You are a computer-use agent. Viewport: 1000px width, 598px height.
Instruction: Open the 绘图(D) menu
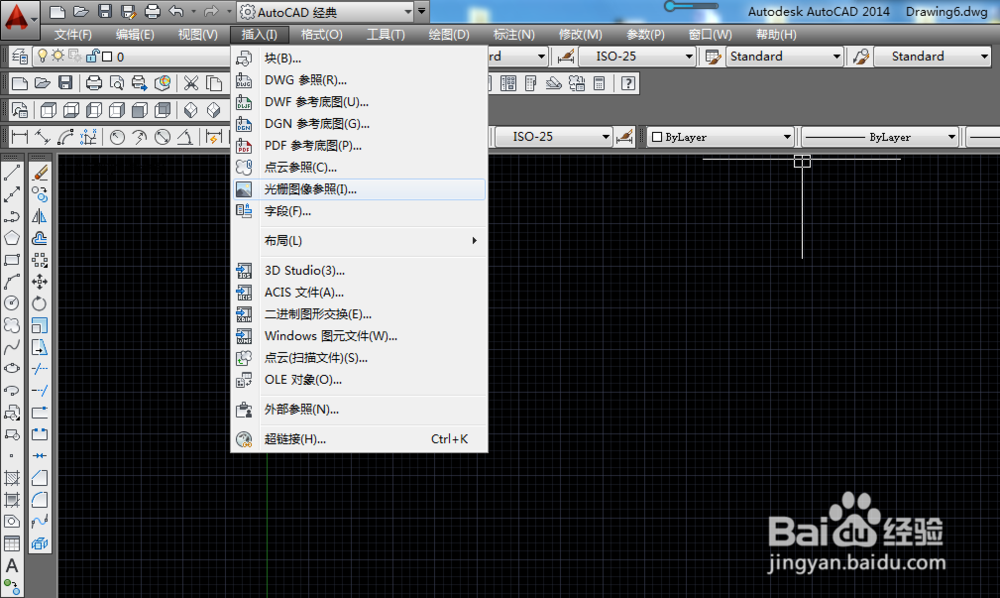(x=449, y=34)
